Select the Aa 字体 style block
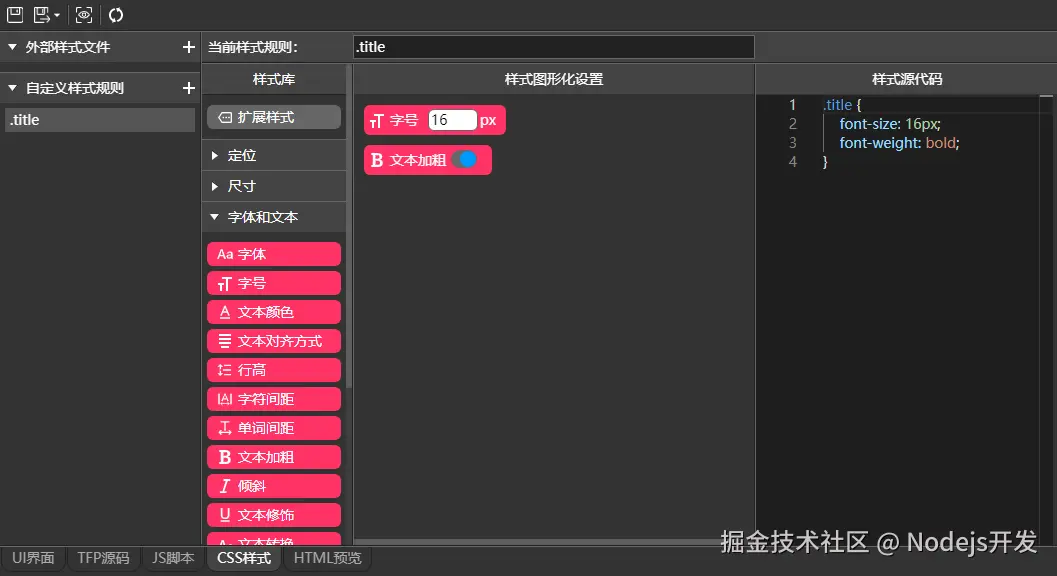This screenshot has width=1057, height=576. coord(273,253)
